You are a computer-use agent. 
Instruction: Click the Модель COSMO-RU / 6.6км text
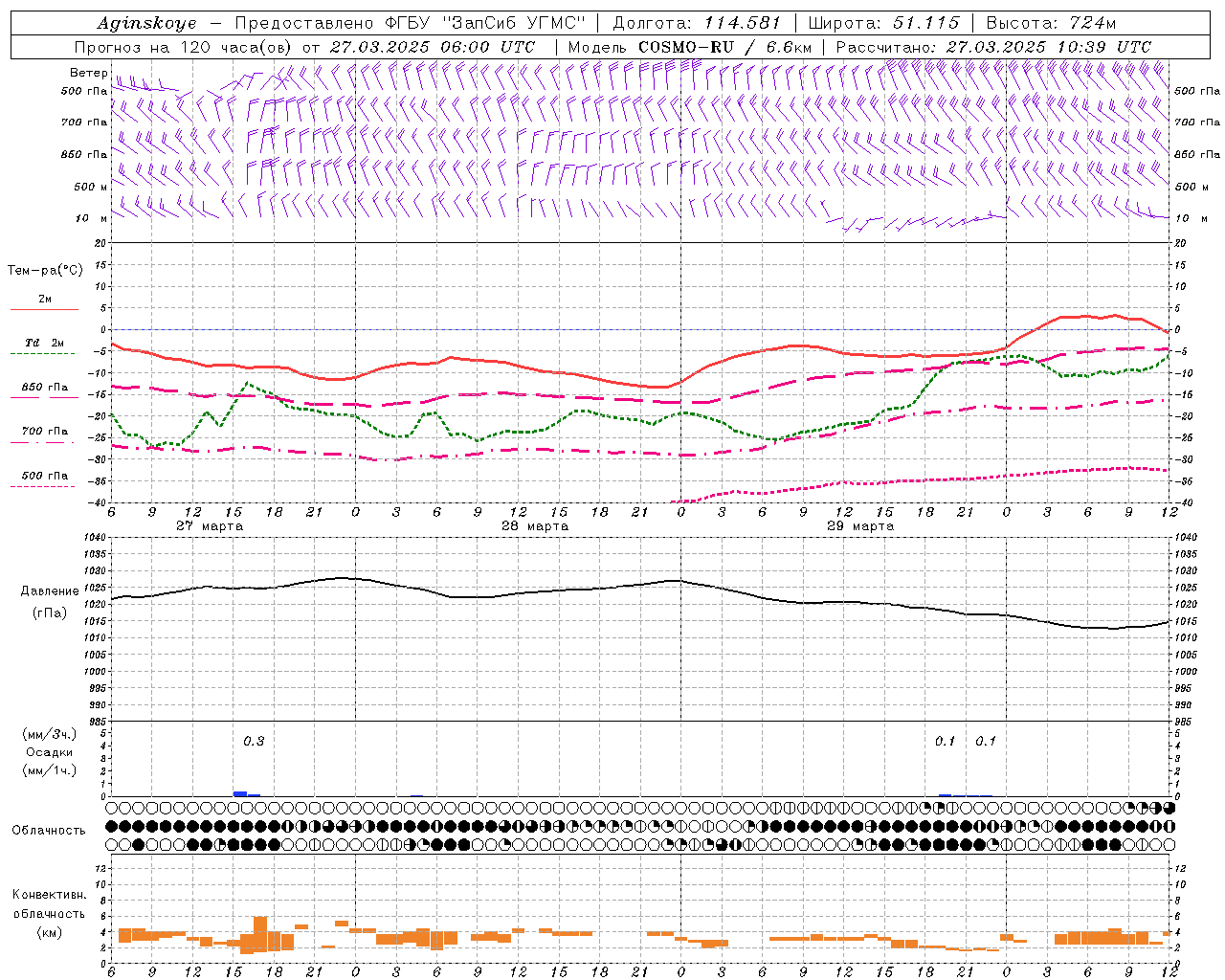690,47
